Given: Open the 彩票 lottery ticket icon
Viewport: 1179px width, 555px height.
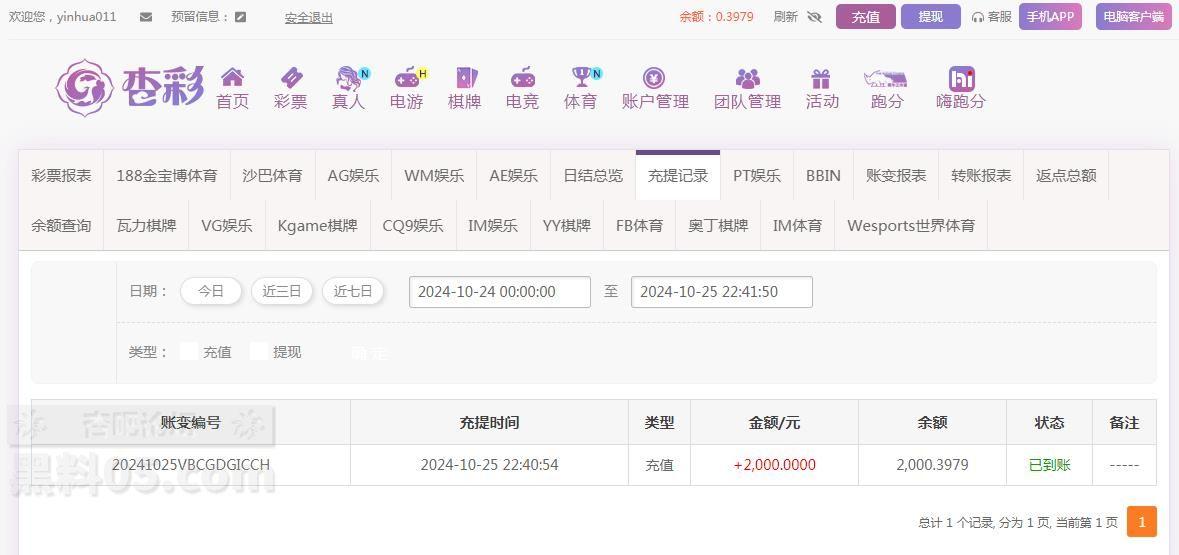Looking at the screenshot, I should (x=291, y=77).
